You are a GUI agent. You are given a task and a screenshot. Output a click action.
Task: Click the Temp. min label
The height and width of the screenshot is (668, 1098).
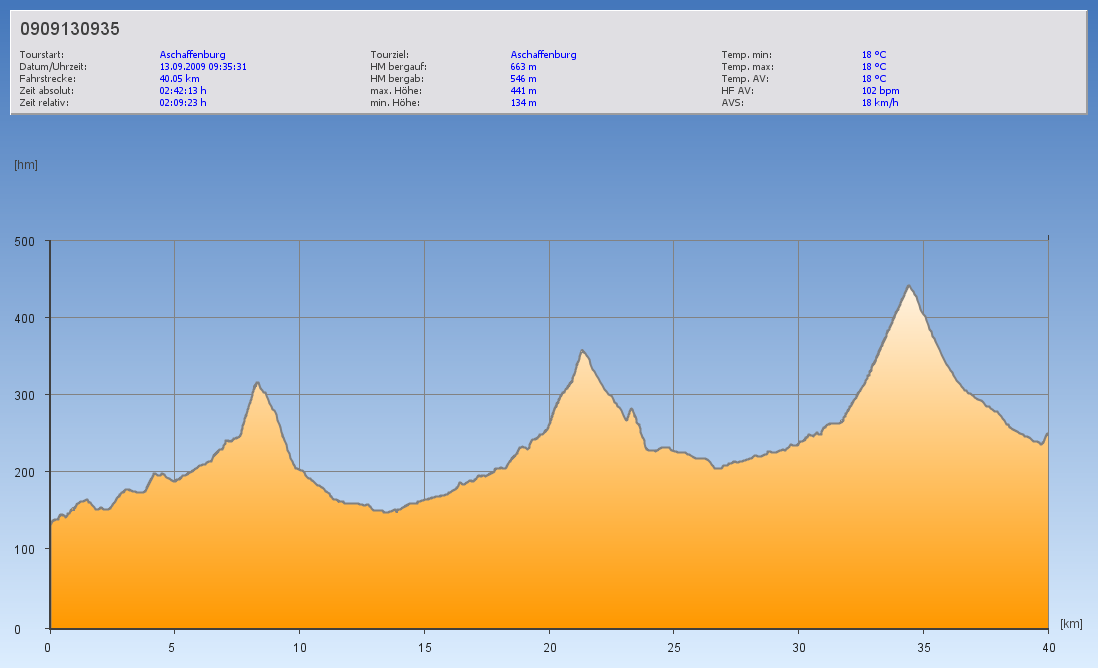coord(746,55)
